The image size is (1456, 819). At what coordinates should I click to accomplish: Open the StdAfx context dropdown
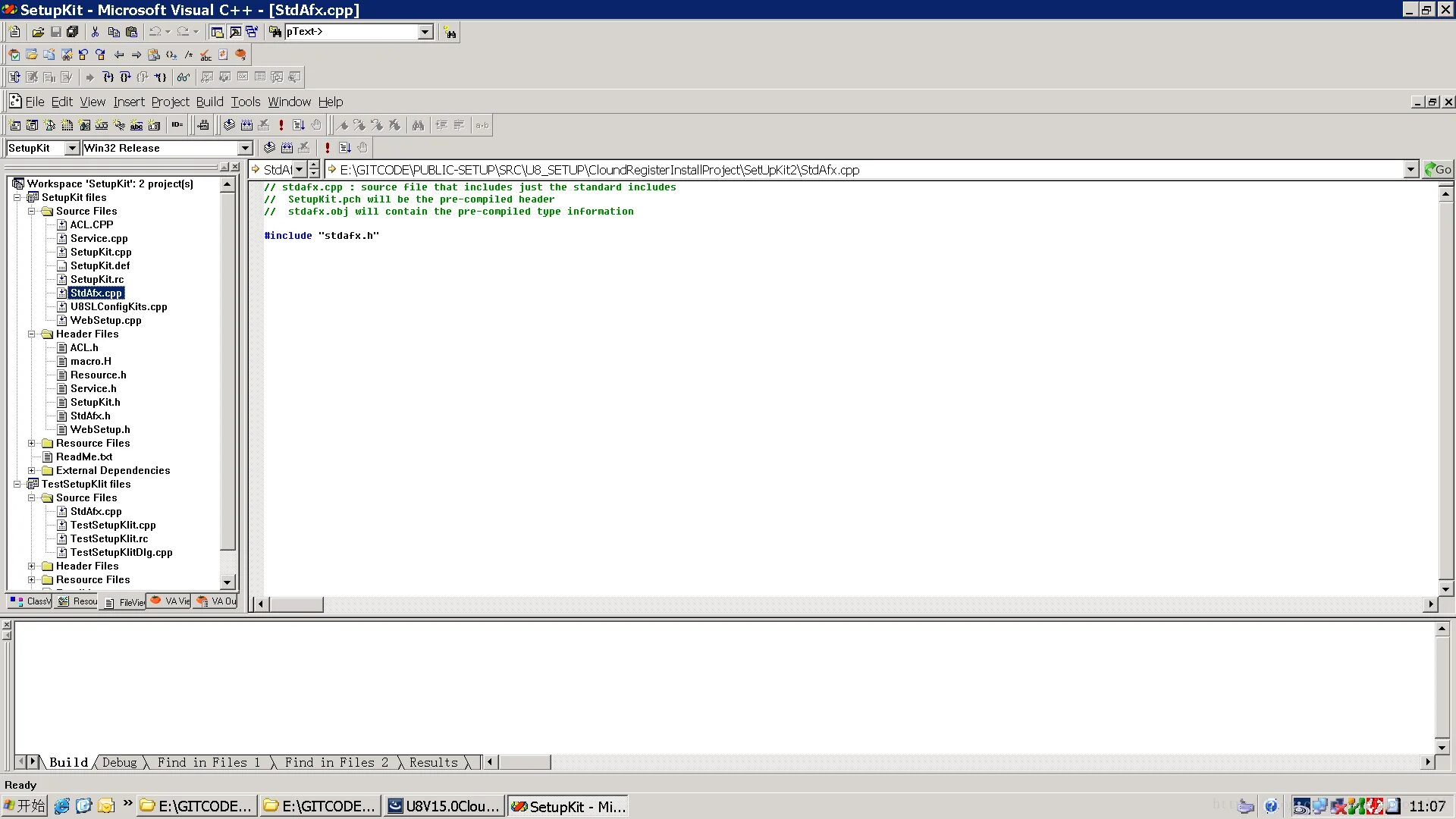(x=300, y=170)
